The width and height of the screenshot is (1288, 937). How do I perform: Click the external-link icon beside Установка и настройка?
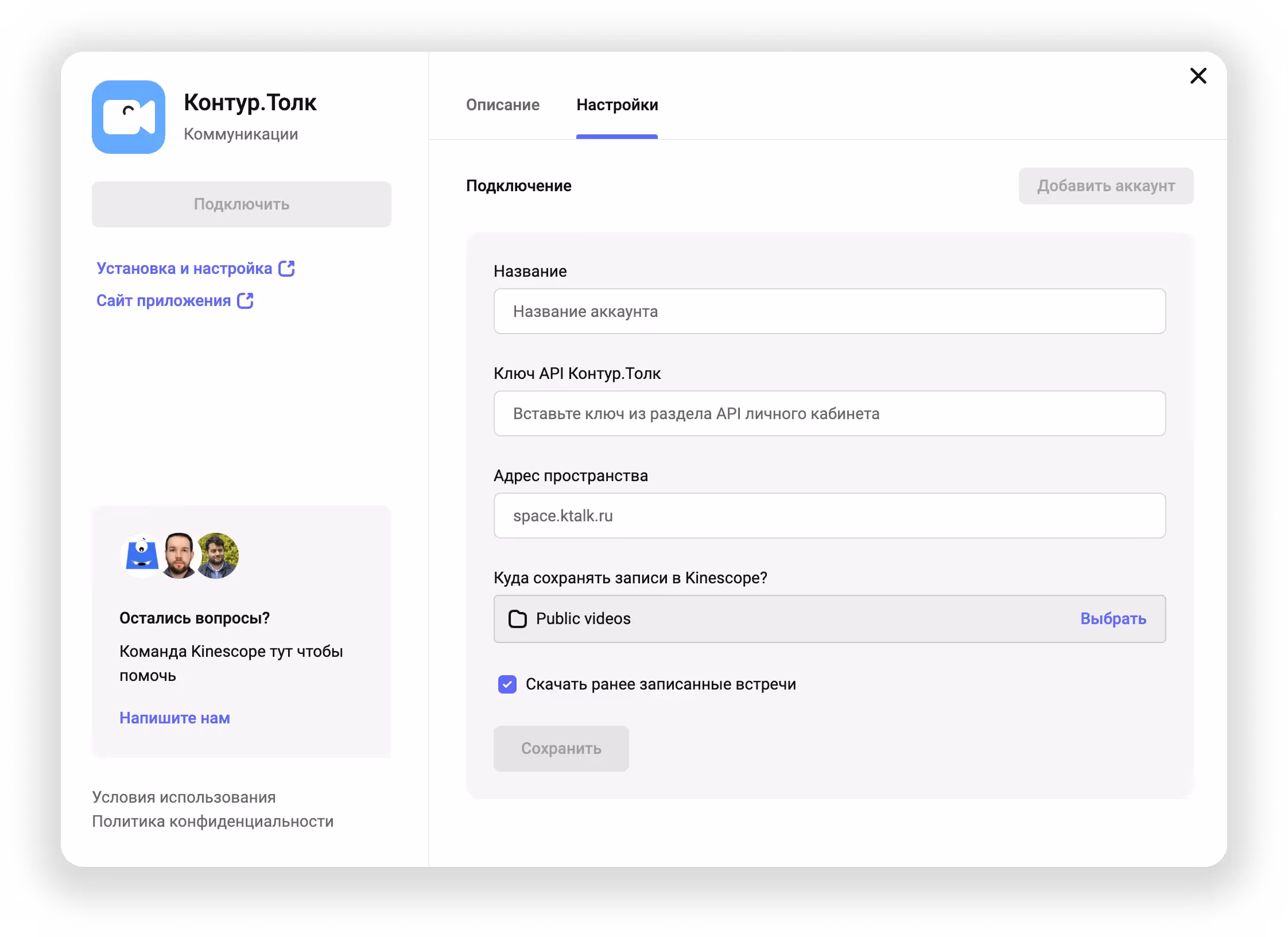[x=286, y=268]
